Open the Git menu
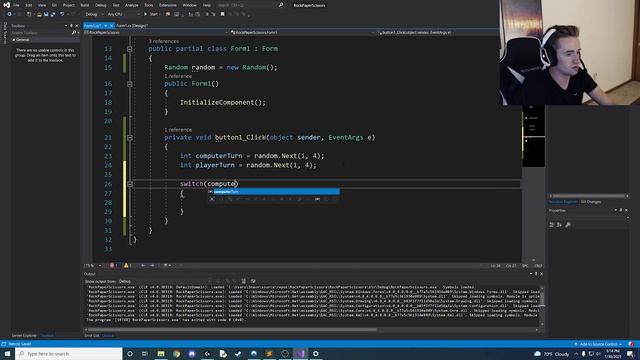The width and height of the screenshot is (640, 360). [x=54, y=5]
